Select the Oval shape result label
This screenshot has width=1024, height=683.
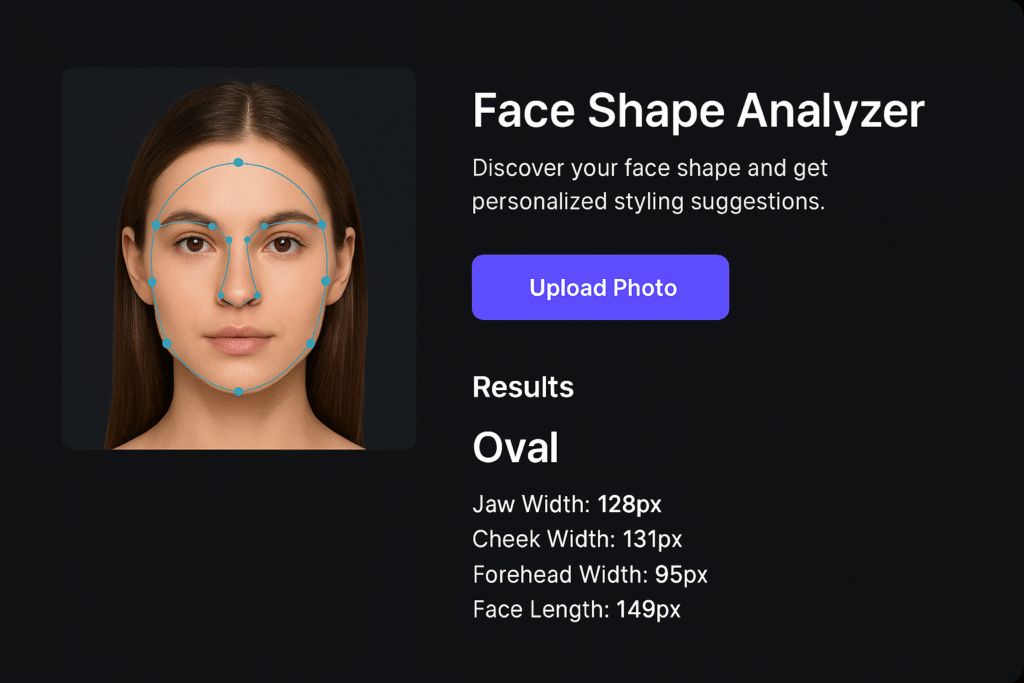pyautogui.click(x=515, y=447)
